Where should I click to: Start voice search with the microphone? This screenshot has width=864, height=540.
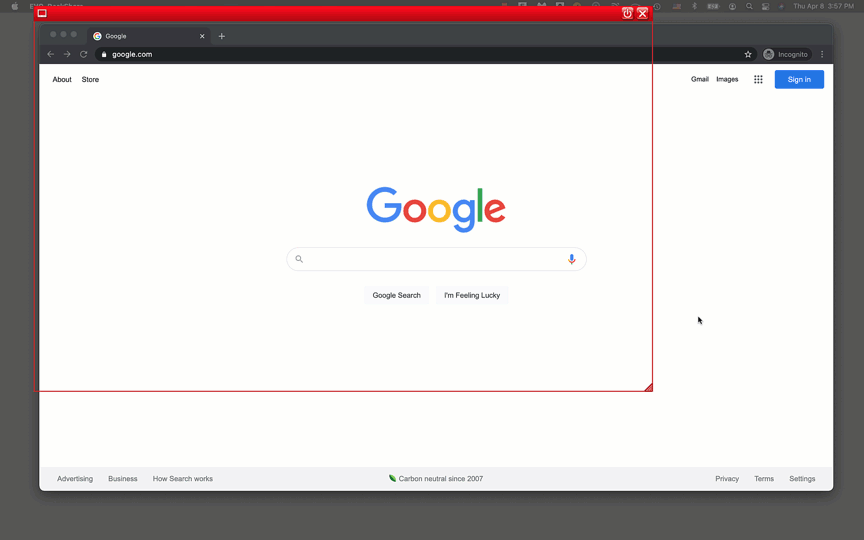click(x=571, y=259)
